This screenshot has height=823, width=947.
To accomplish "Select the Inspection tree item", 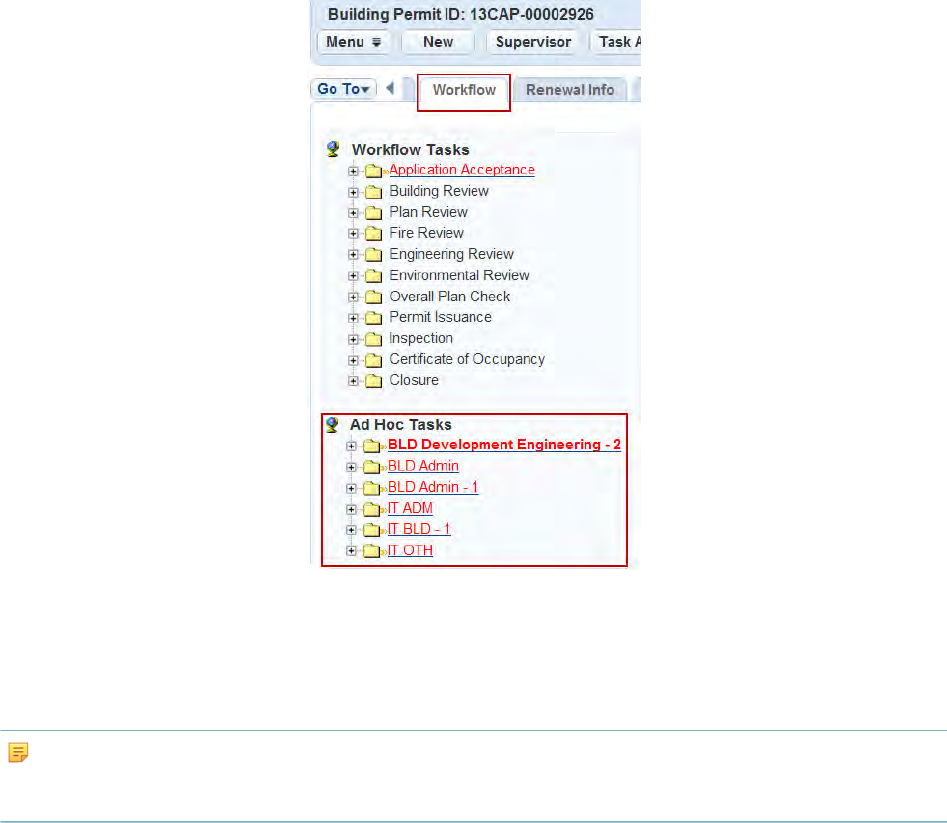I will click(421, 338).
